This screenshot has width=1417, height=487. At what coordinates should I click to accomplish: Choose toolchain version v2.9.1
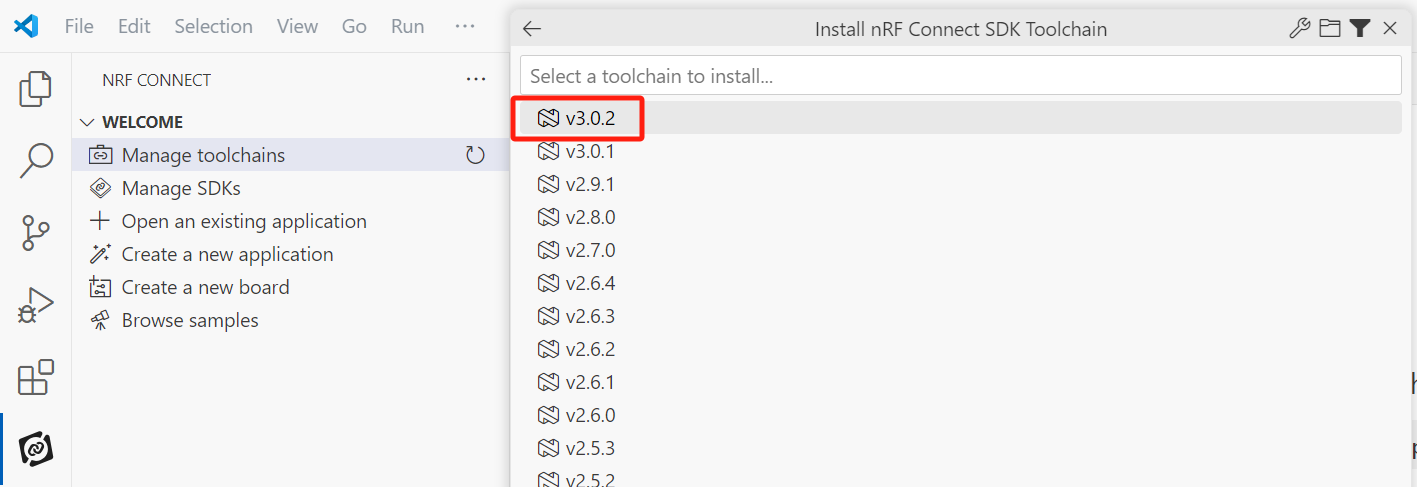click(960, 184)
